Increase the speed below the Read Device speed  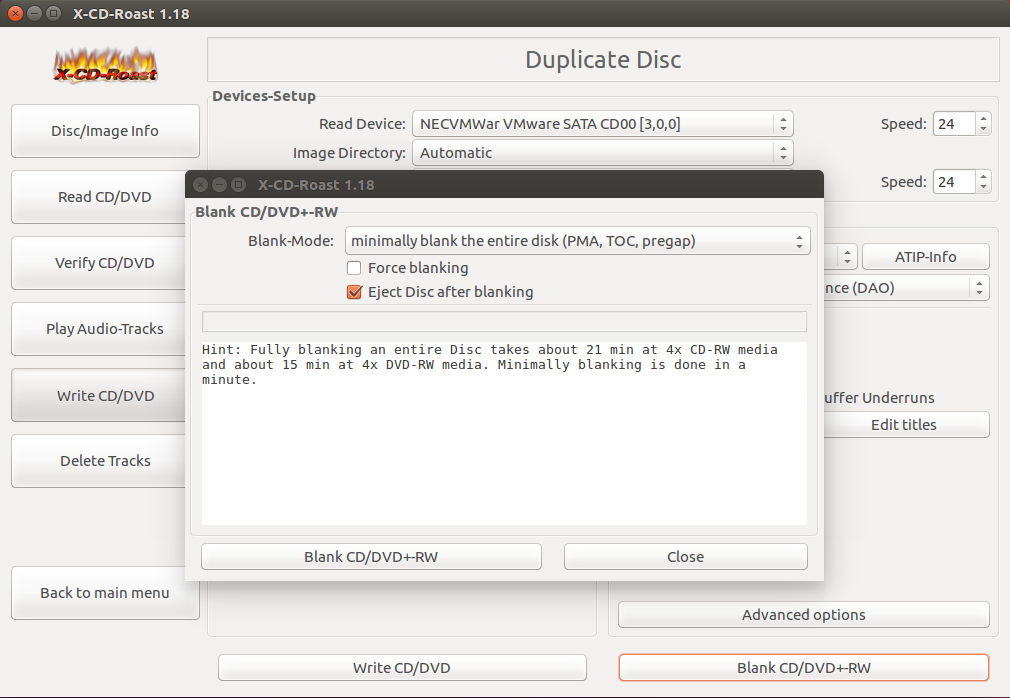click(x=984, y=176)
